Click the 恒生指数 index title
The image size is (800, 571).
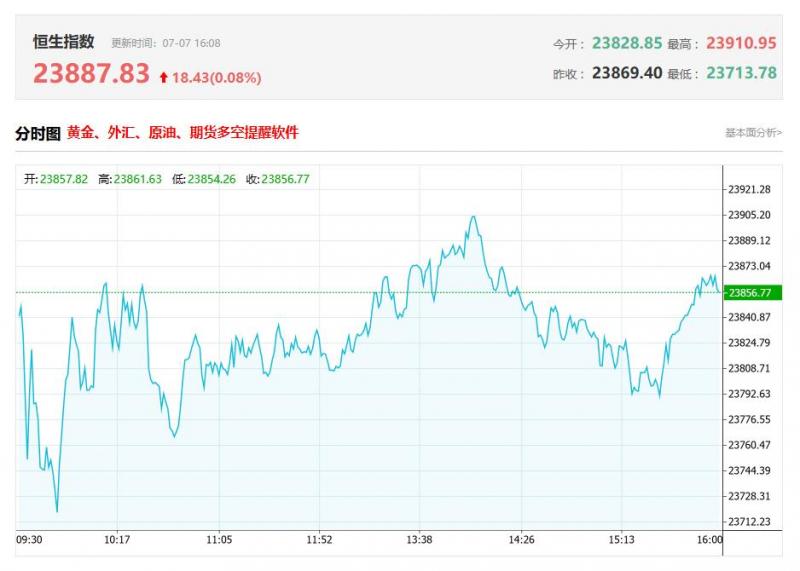64,41
